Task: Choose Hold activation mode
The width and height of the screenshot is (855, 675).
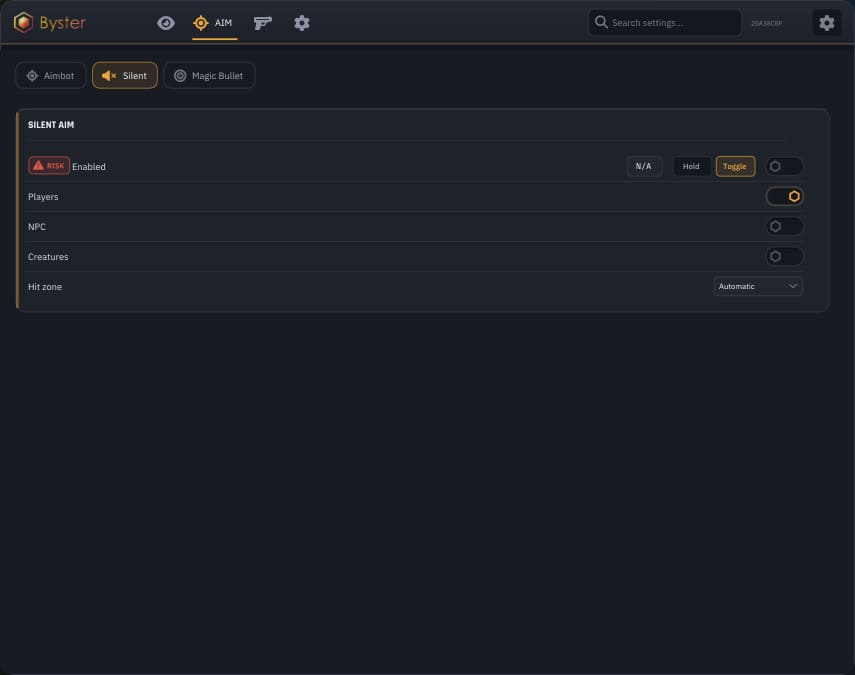Action: pos(691,166)
